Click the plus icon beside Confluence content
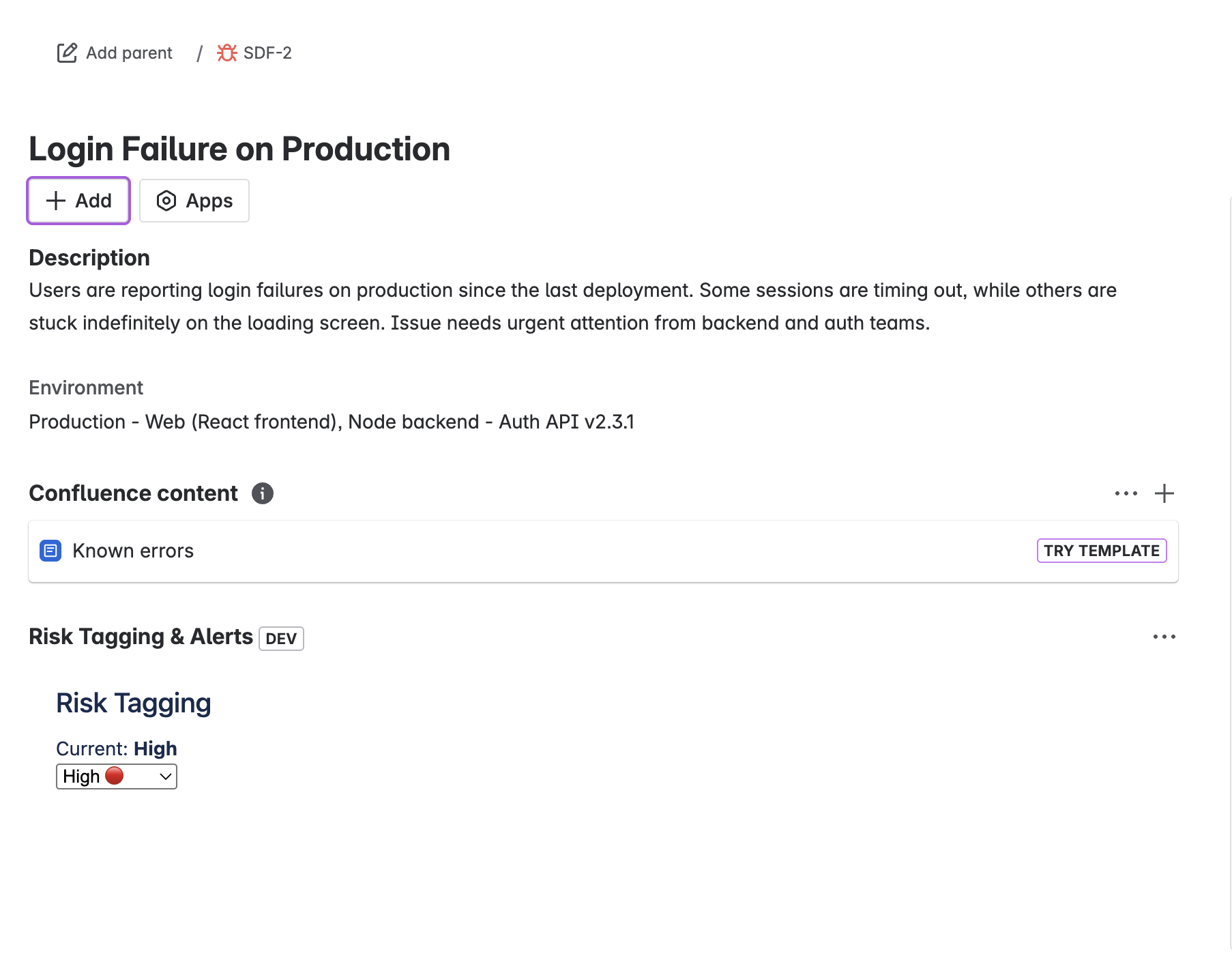Viewport: 1232px width, 958px height. point(1164,493)
